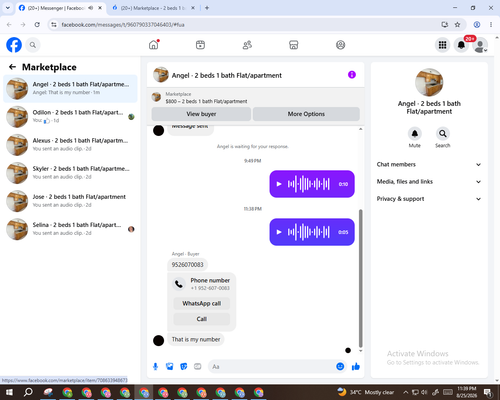Play the 0:05 audio clip
Screen dimensions: 500x400
pos(279,232)
